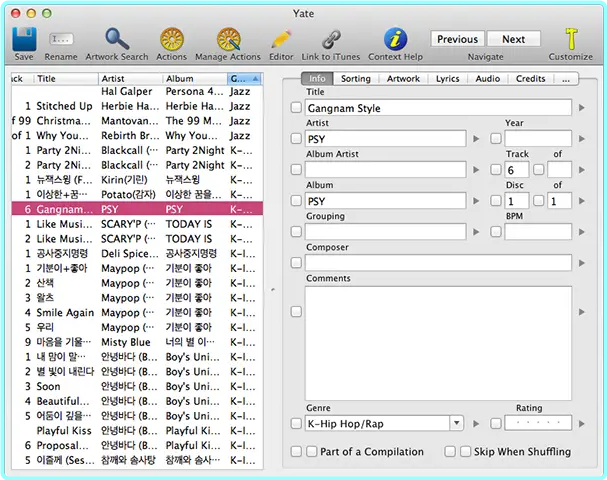The height and width of the screenshot is (480, 607).
Task: Open the Genre combo box dropdown arrow
Action: tap(456, 423)
